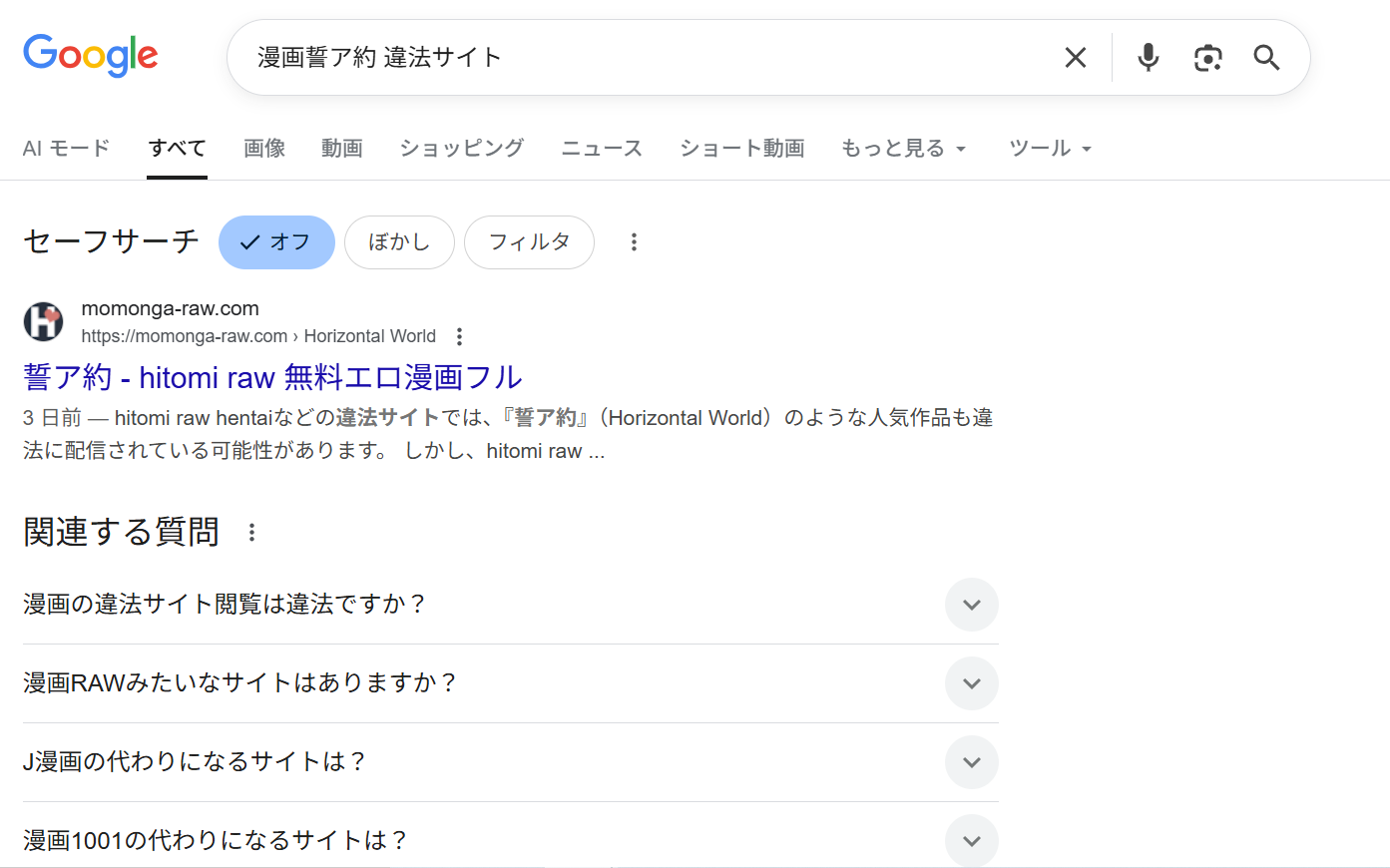Open the ツール dropdown
1390x868 pixels.
coord(1049,148)
